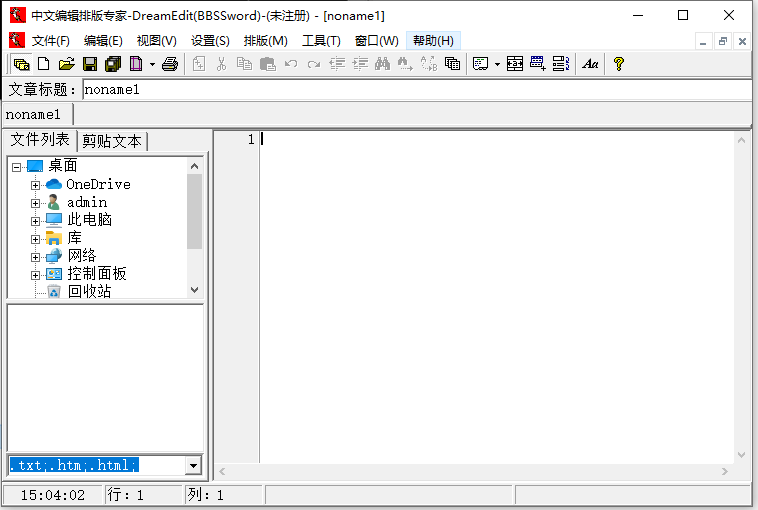Open Replace tool (A to B icon)
Screen dimensions: 758x510
click(x=429, y=64)
